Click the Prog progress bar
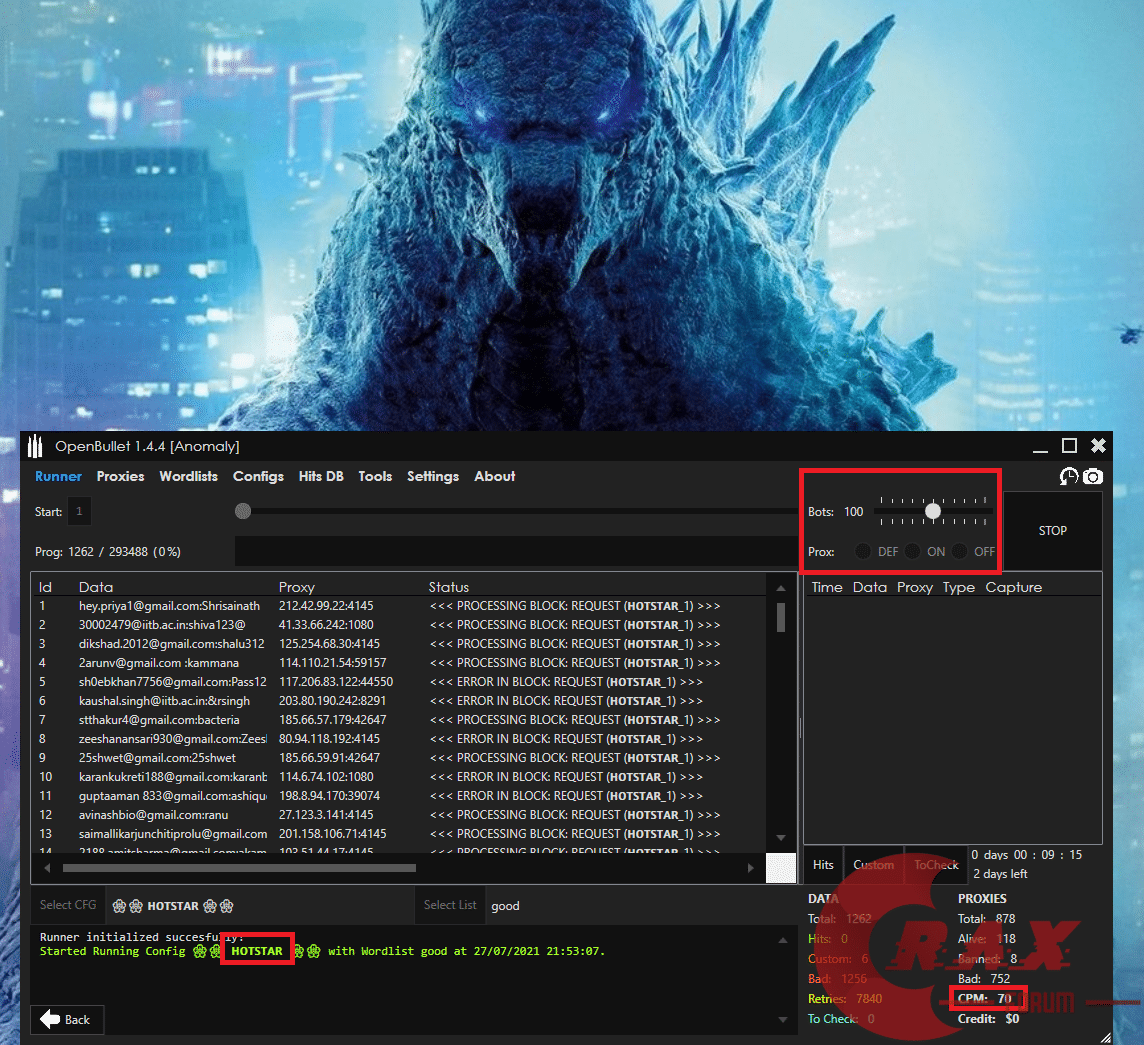The height and width of the screenshot is (1045, 1144). (517, 551)
